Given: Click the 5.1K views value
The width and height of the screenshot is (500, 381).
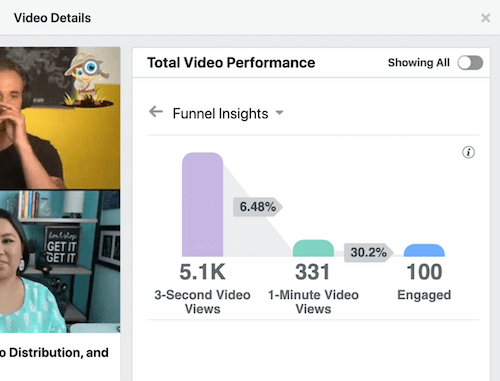Looking at the screenshot, I should [x=202, y=272].
